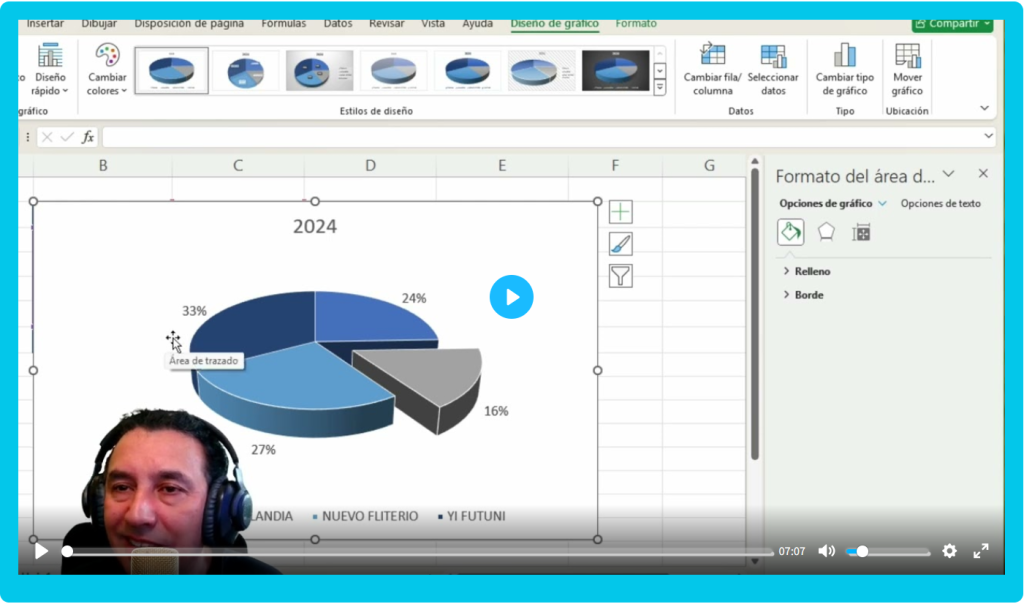Click the Cambiar colores palette icon

point(107,55)
